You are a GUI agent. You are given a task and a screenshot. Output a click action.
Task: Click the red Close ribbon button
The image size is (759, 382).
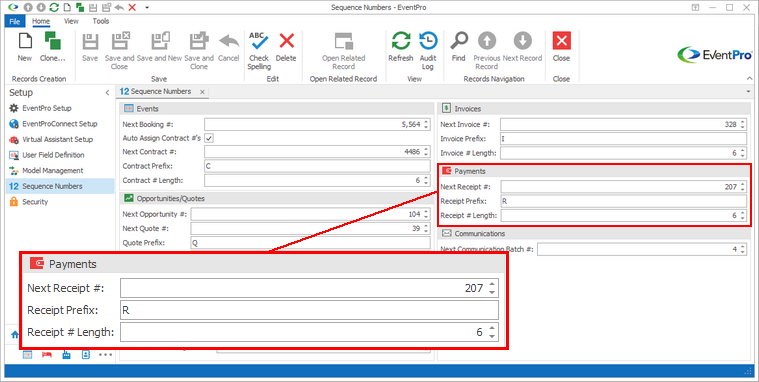click(562, 47)
